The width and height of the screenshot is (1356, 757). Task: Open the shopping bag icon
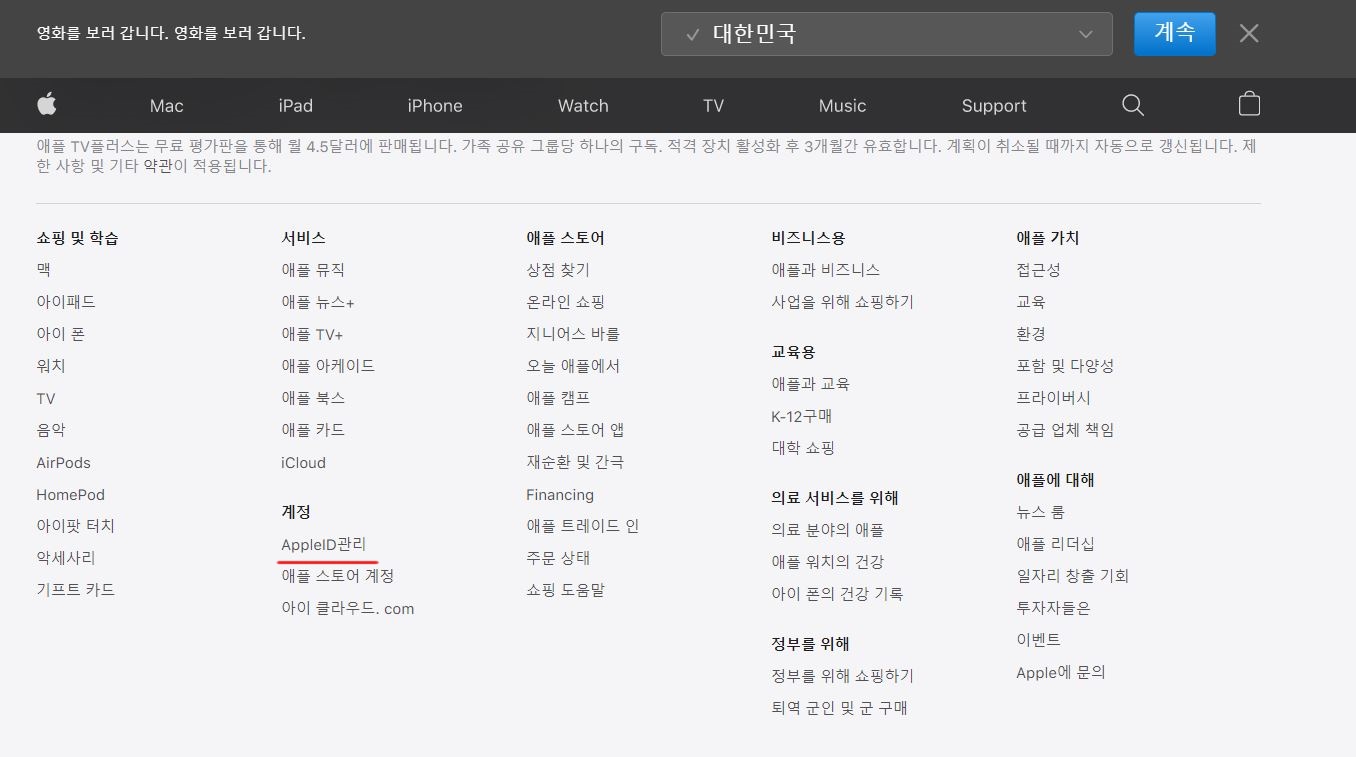(x=1249, y=104)
